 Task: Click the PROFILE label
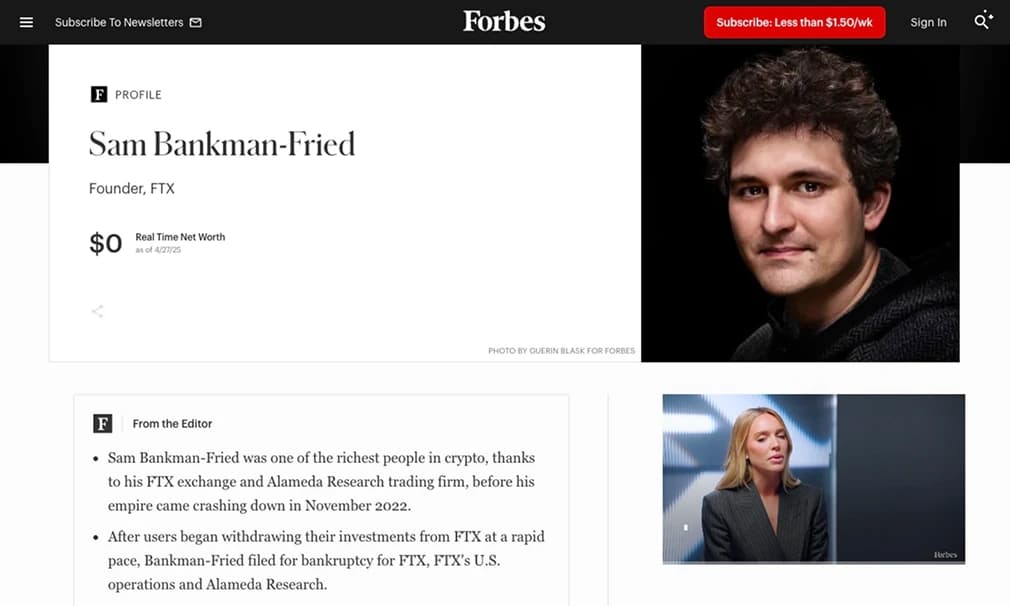click(x=139, y=94)
